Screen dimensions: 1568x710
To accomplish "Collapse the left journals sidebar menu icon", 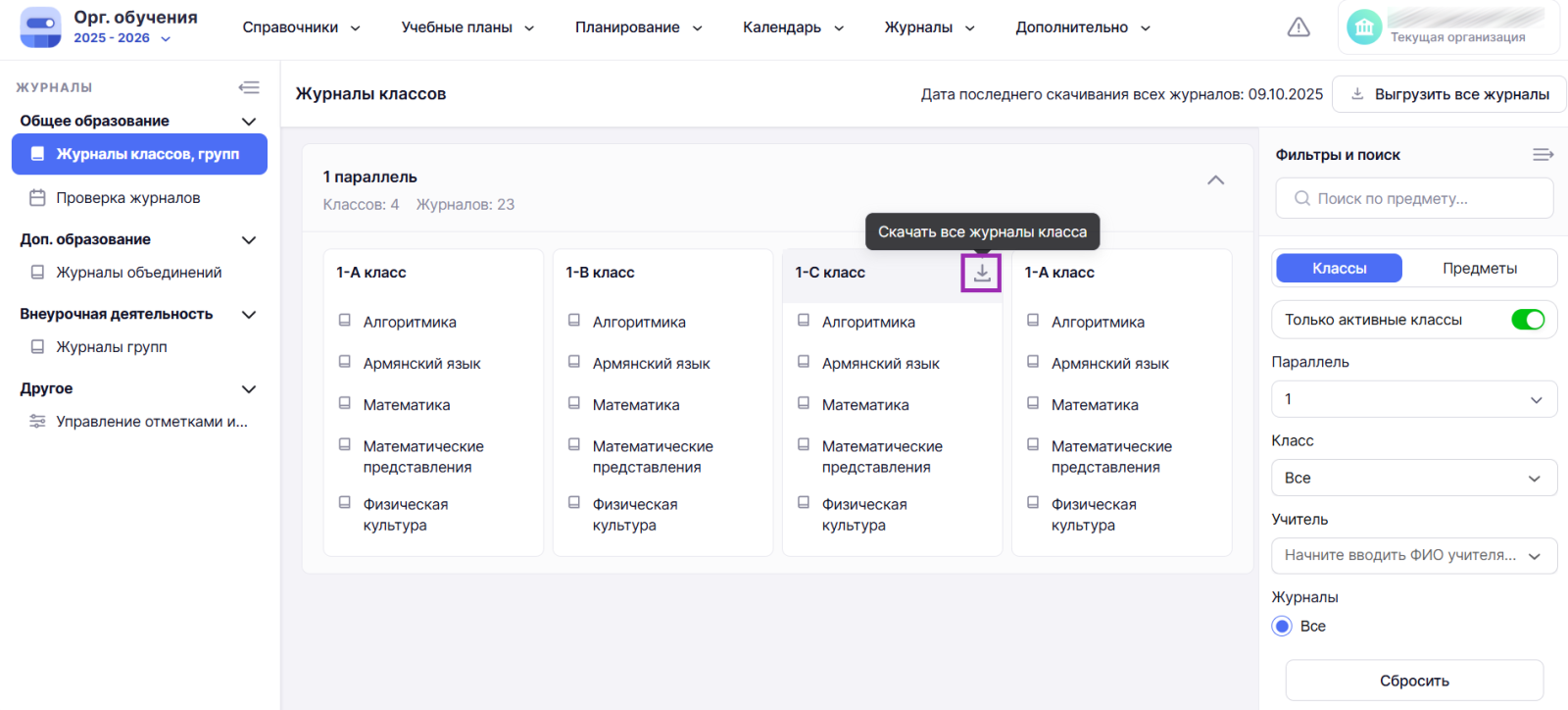I will tap(249, 87).
